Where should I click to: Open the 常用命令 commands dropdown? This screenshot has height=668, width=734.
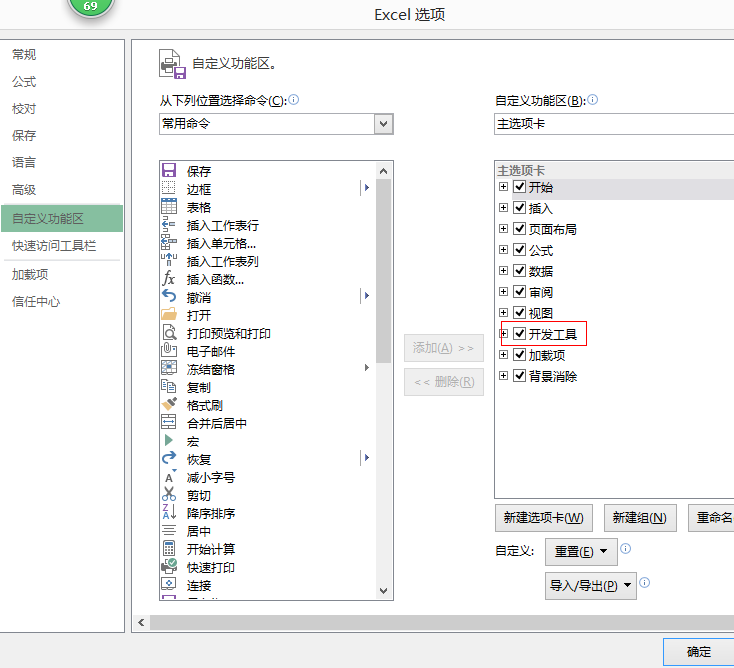383,124
